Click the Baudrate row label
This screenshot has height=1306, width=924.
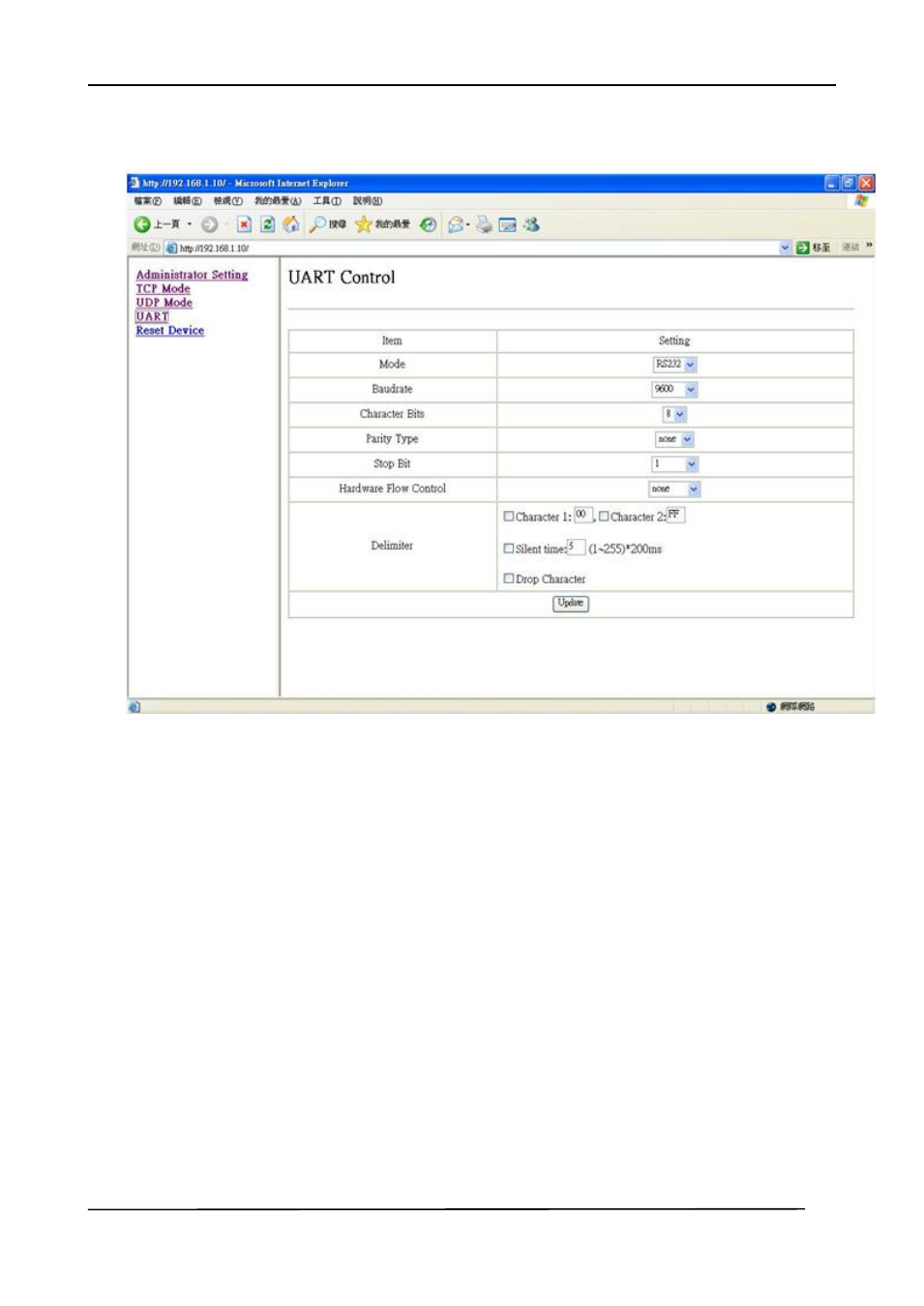[x=392, y=389]
